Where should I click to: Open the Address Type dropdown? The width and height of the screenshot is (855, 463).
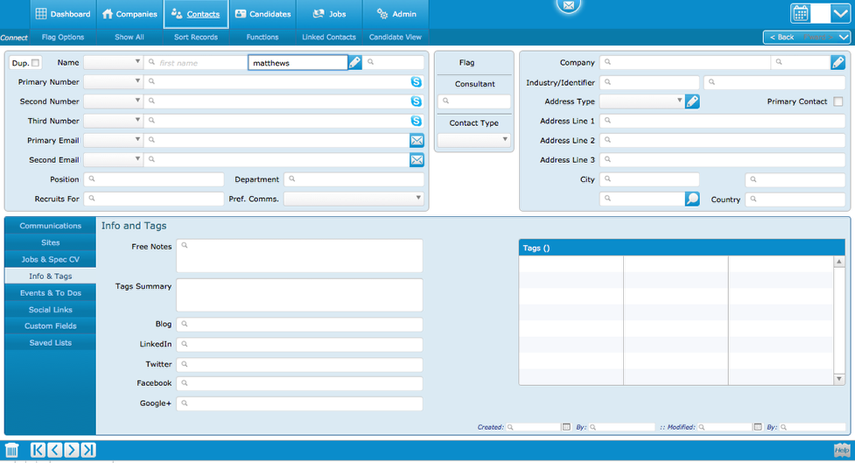(642, 101)
